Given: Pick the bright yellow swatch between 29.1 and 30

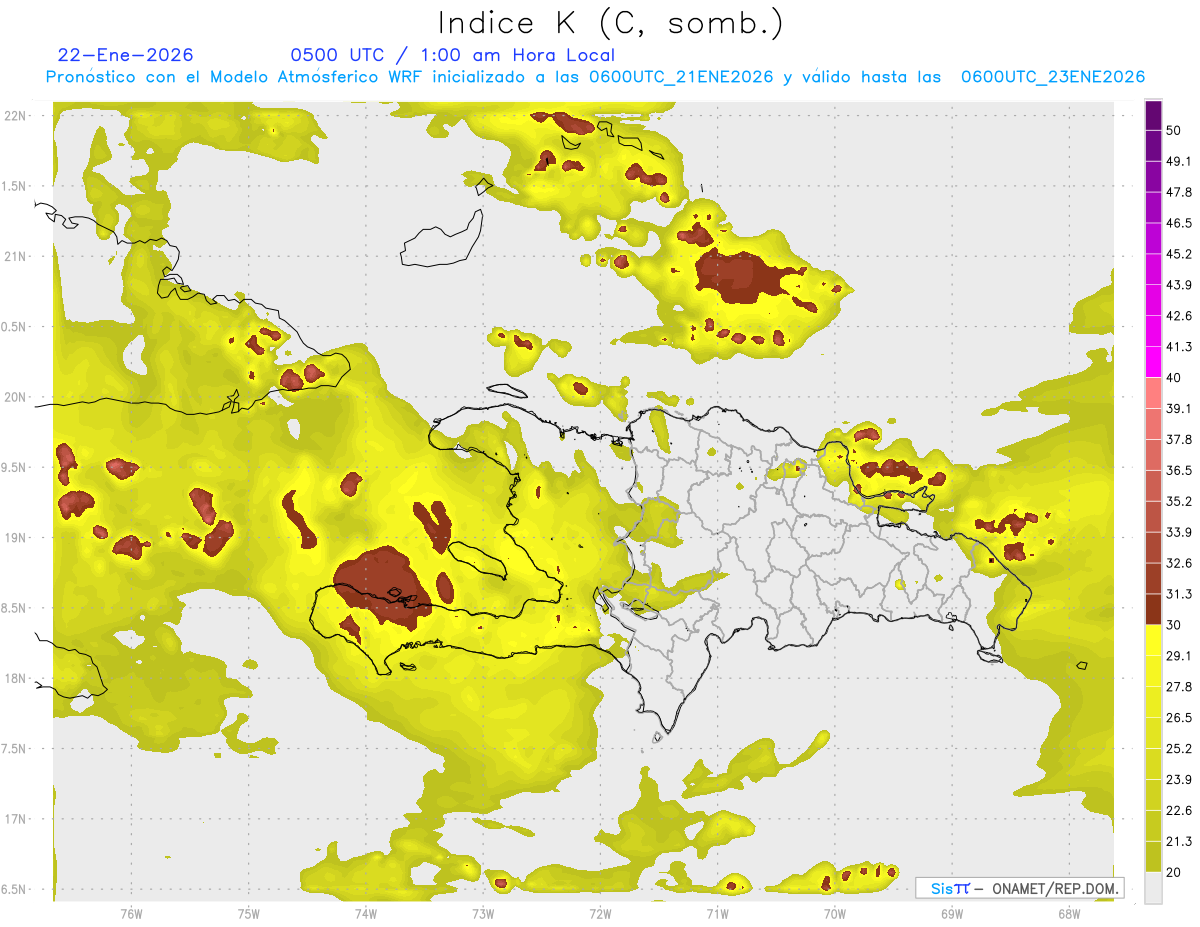Looking at the screenshot, I should coord(1153,640).
